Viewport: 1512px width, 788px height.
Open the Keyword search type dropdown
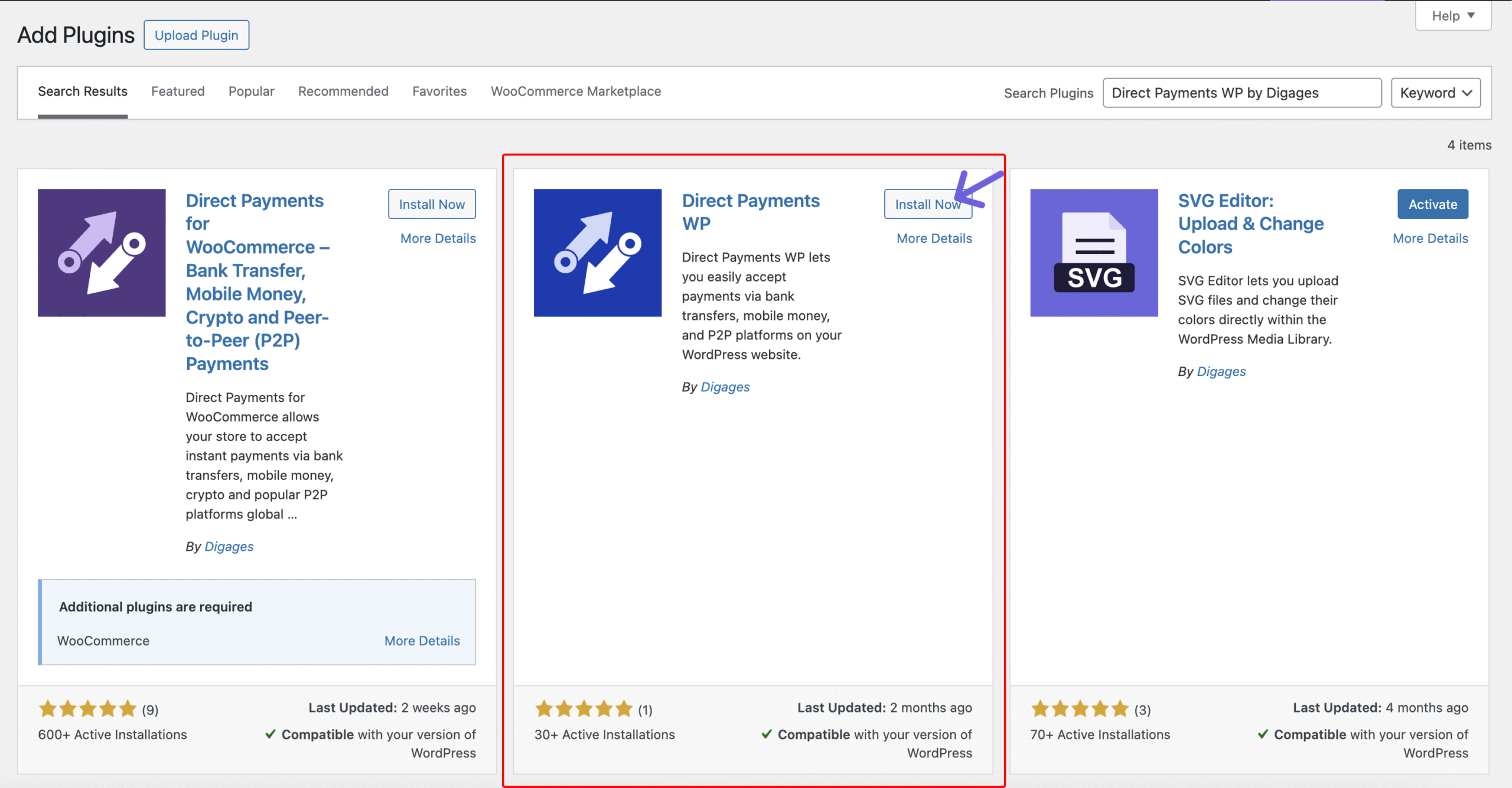pyautogui.click(x=1435, y=93)
